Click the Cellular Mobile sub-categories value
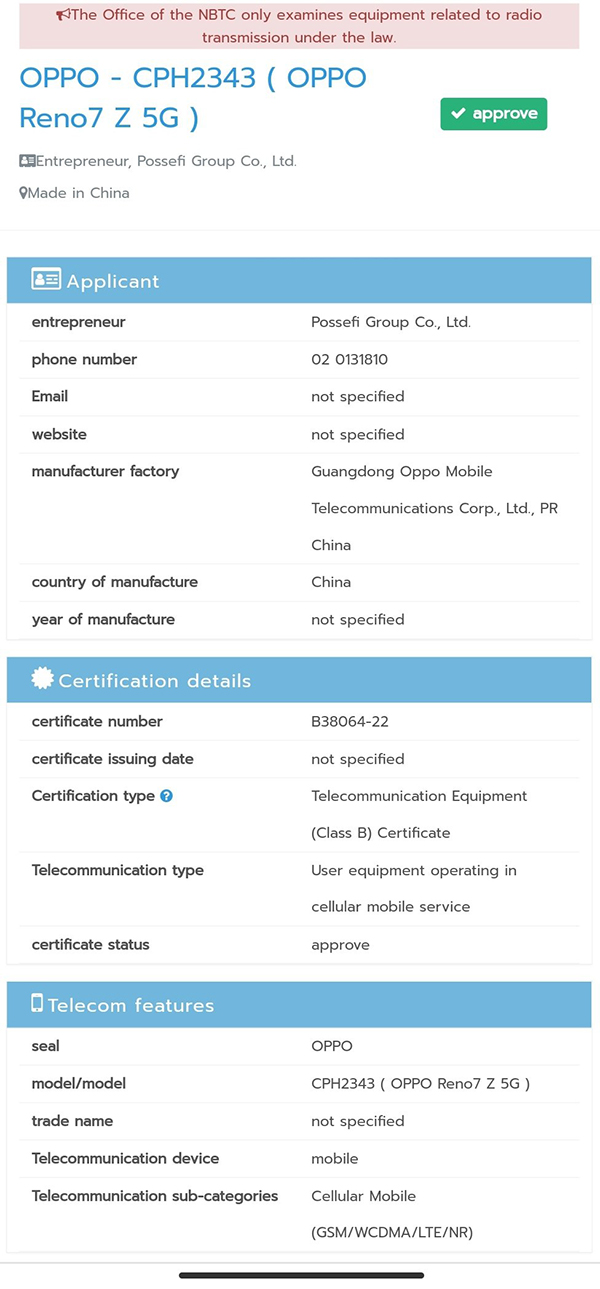This screenshot has height=1289, width=600. pyautogui.click(x=392, y=1214)
